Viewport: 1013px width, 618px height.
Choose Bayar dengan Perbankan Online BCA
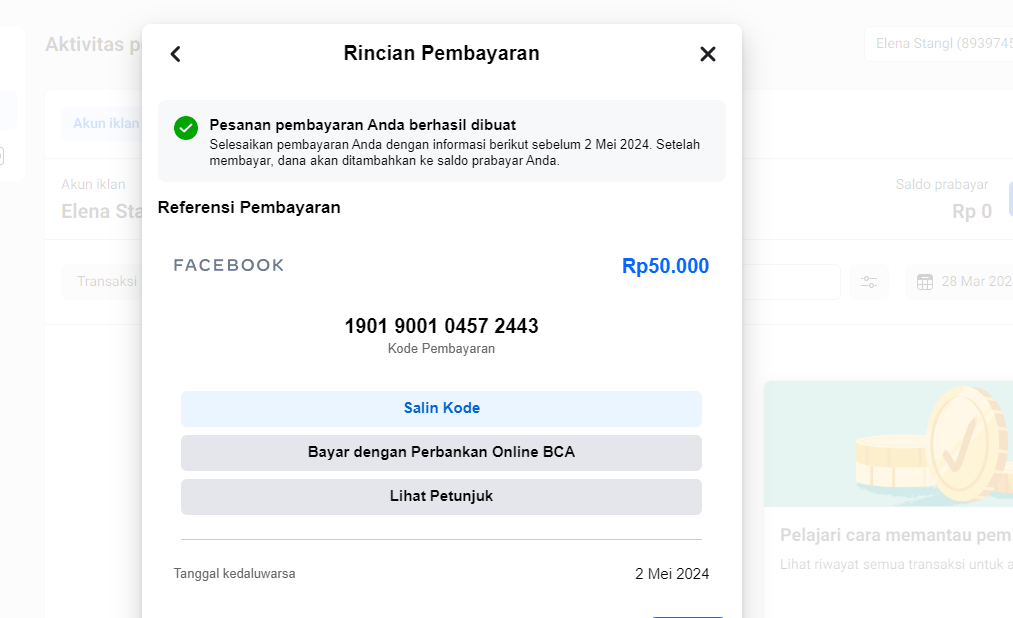(x=441, y=452)
